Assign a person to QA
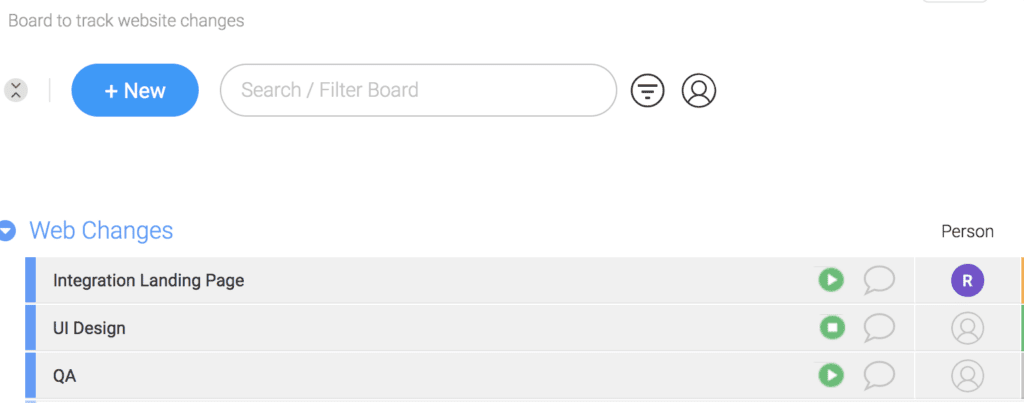 (x=967, y=375)
